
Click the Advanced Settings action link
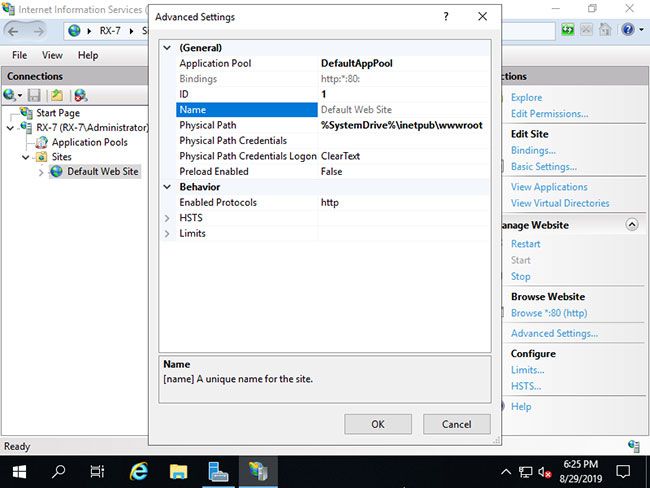click(554, 333)
